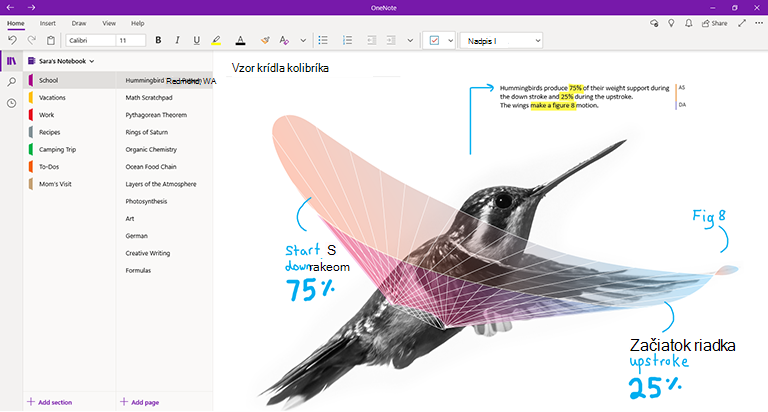The width and height of the screenshot is (768, 412).
Task: Click the Clear formatting eraser icon
Action: (265, 40)
